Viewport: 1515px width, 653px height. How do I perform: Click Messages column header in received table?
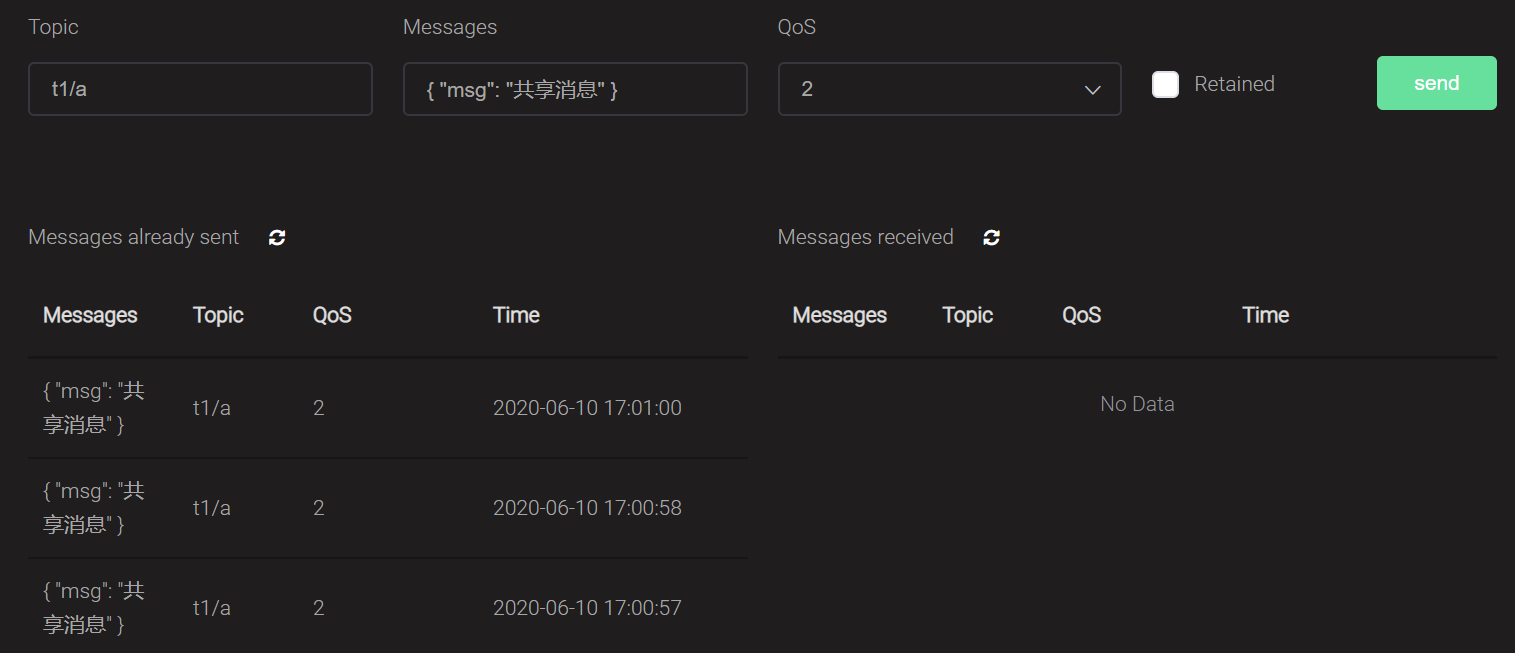tap(839, 315)
